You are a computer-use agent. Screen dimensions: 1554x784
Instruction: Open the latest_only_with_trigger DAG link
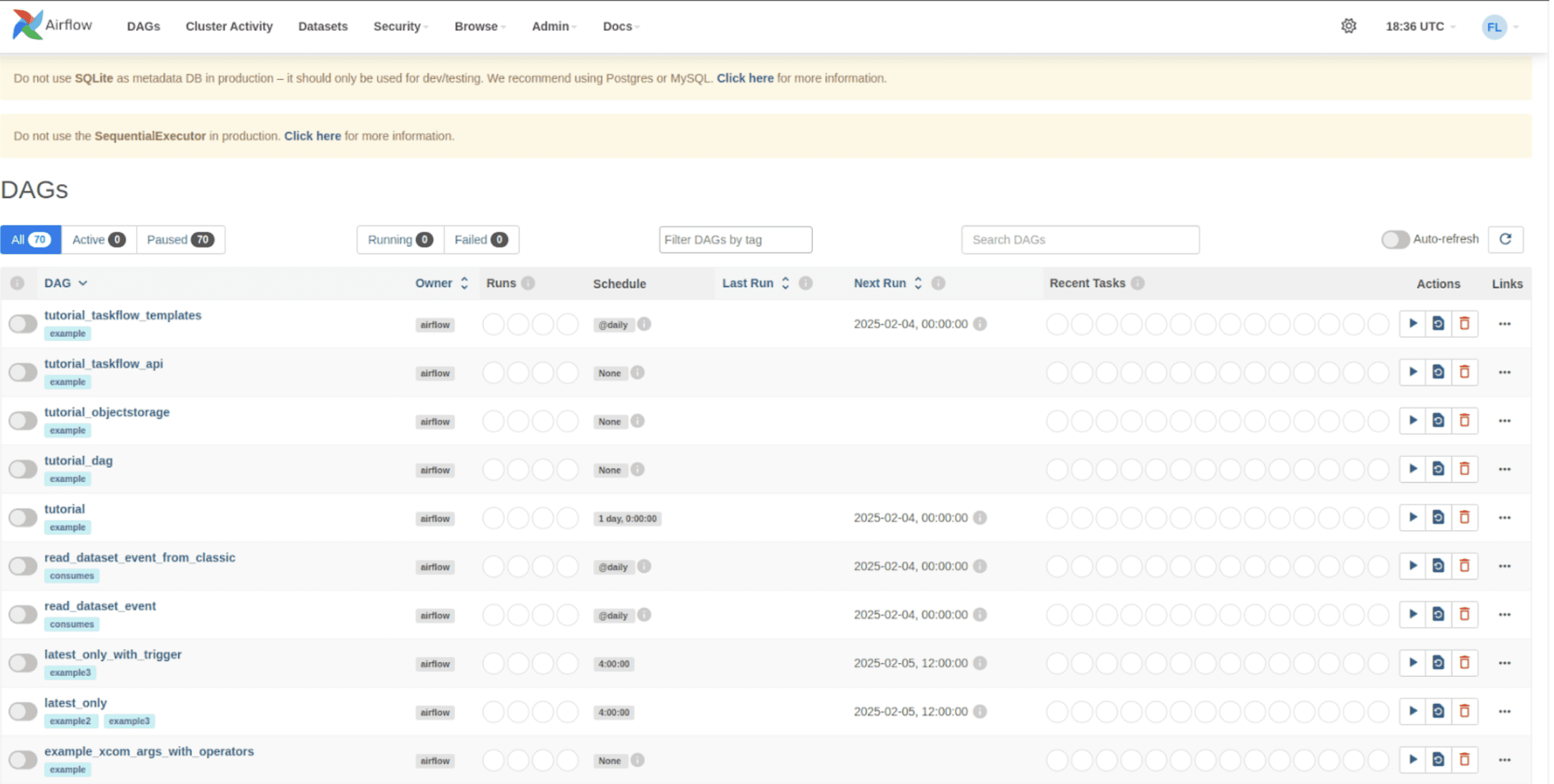[113, 655]
